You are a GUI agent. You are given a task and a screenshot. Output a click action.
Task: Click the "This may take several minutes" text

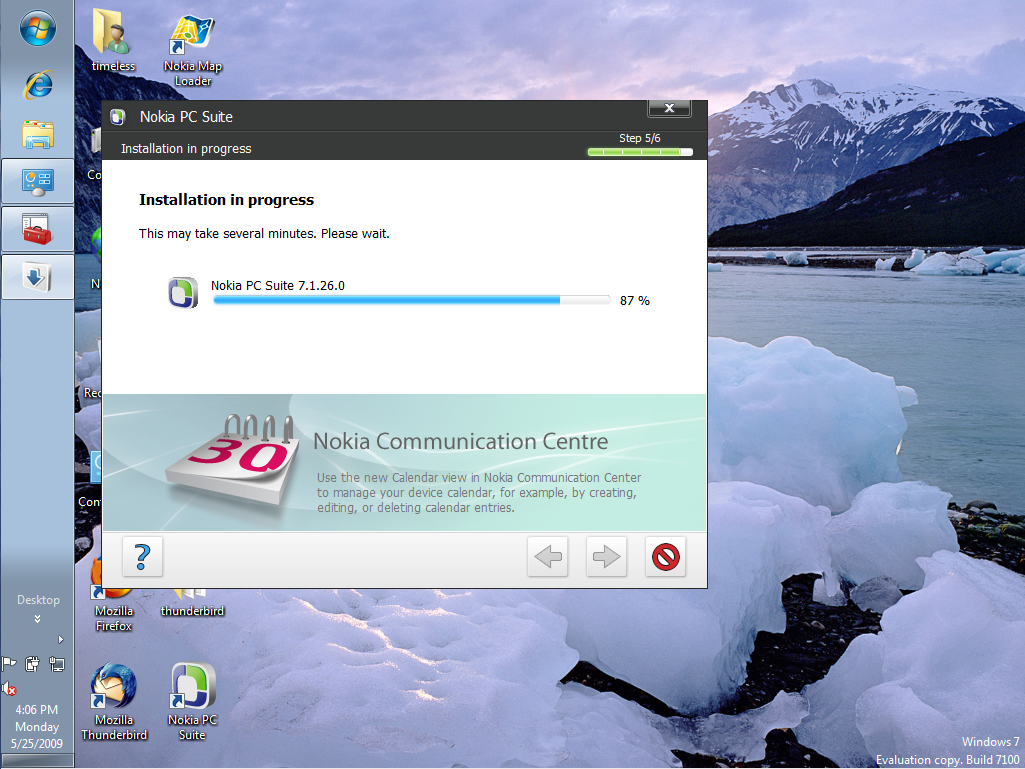(x=264, y=233)
